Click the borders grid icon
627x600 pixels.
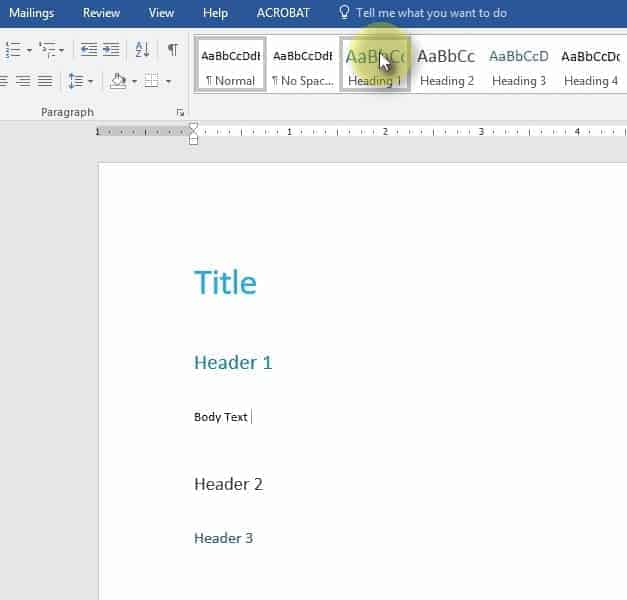(x=150, y=80)
